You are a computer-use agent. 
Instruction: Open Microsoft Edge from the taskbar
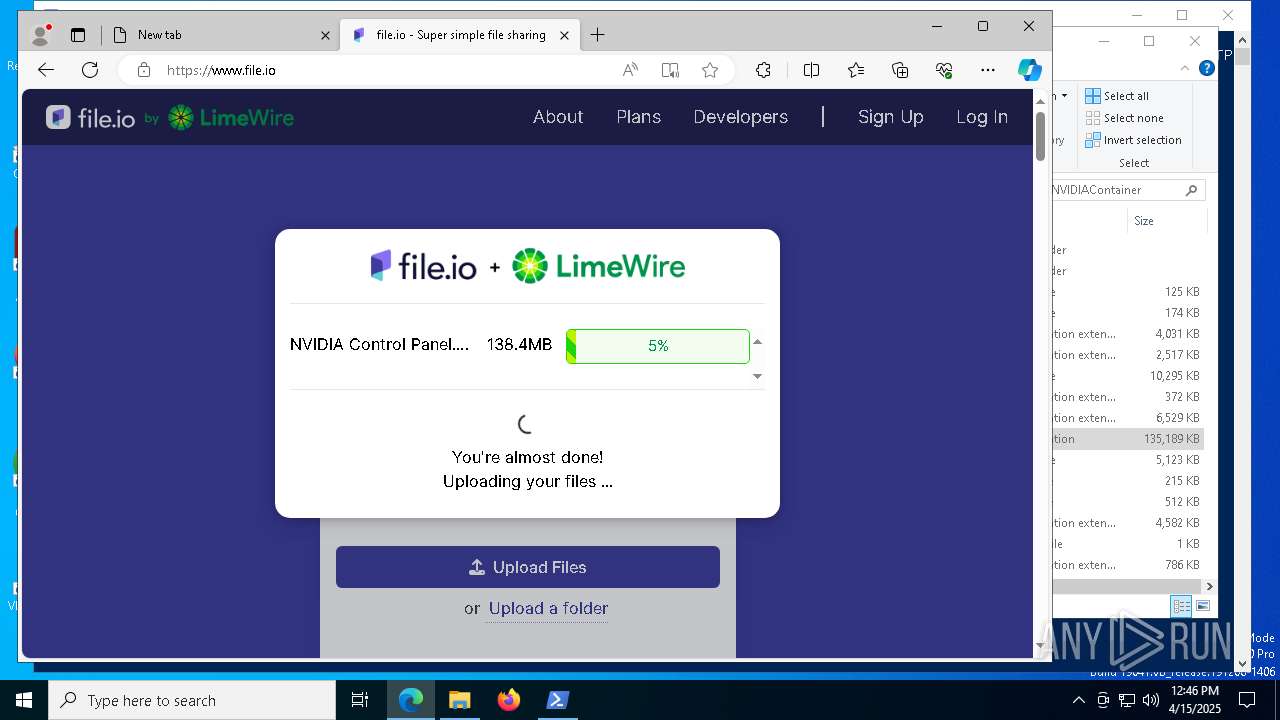point(411,700)
